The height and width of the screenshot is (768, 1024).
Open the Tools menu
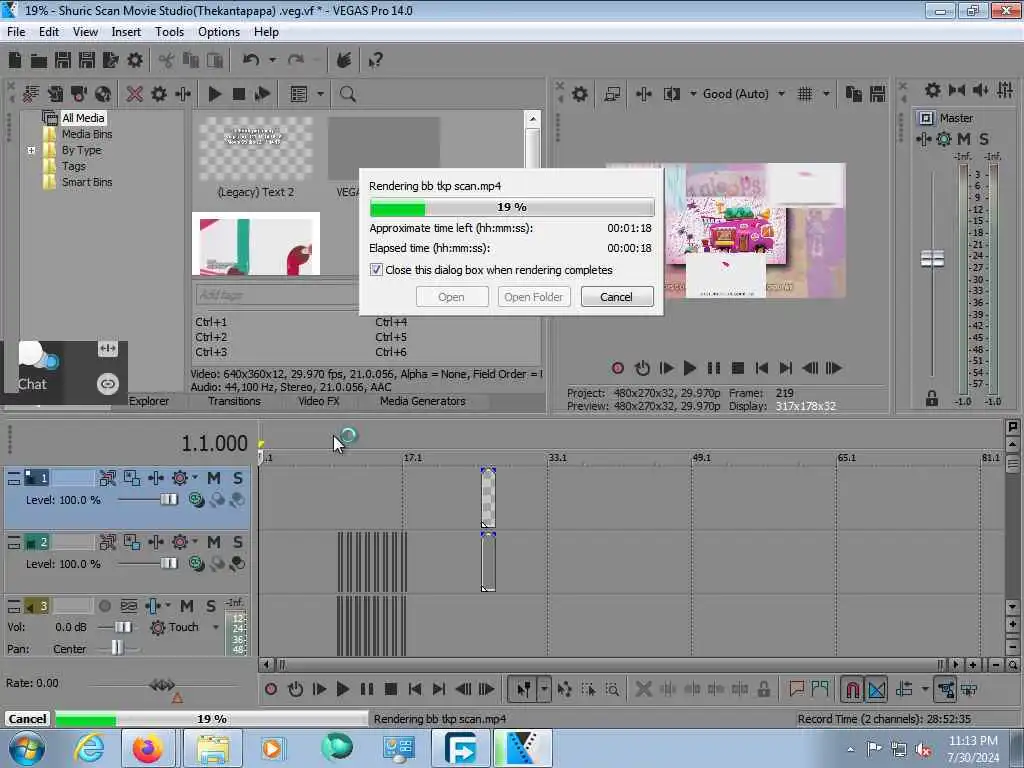[169, 32]
